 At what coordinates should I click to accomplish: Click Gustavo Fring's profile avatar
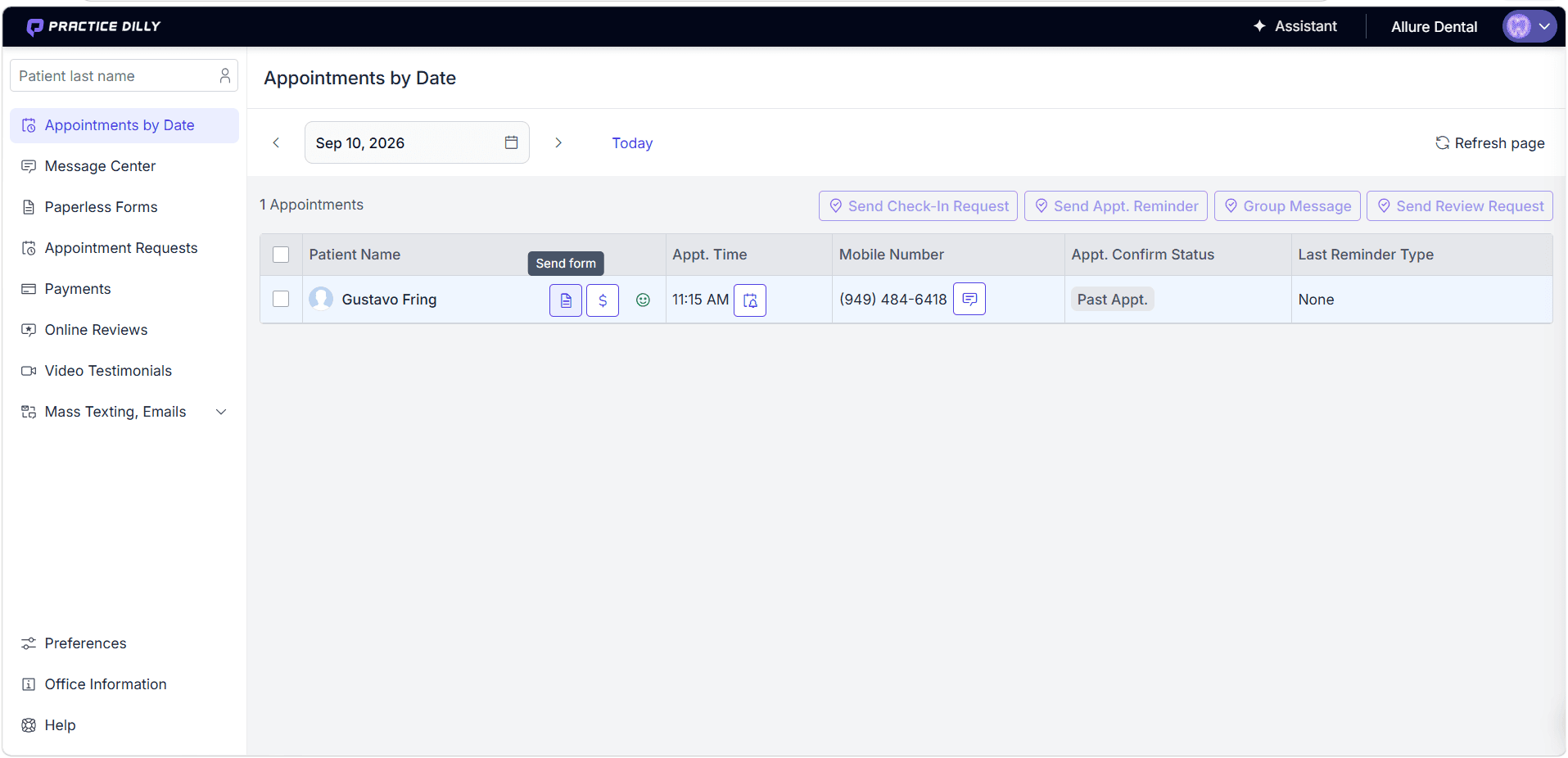pyautogui.click(x=321, y=299)
